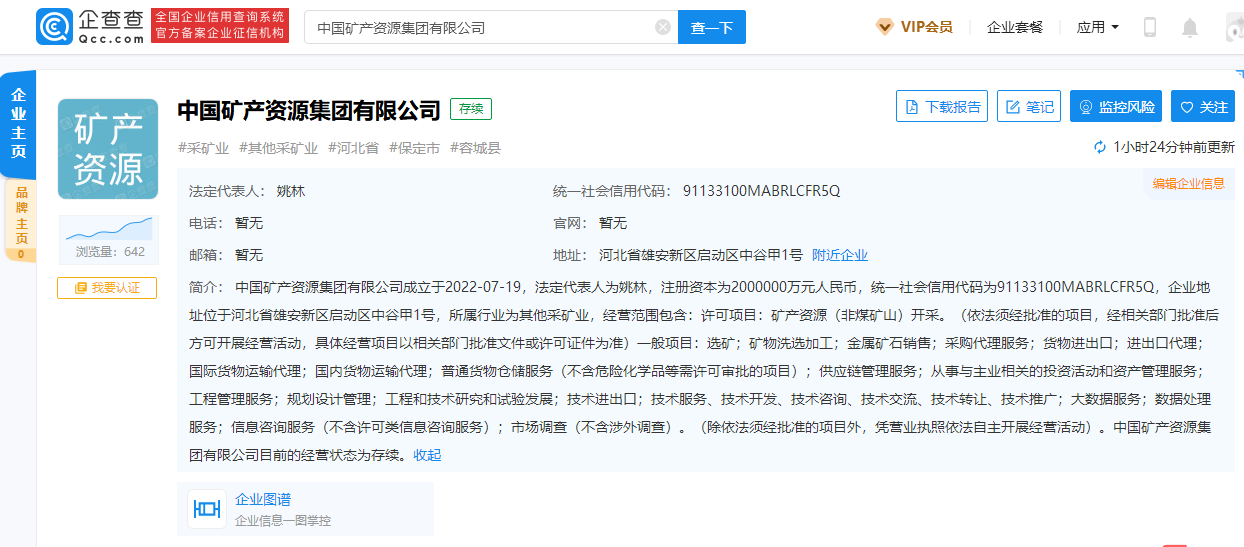1244x547 pixels.
Task: Click legal representative name 姚林
Action: [291, 190]
